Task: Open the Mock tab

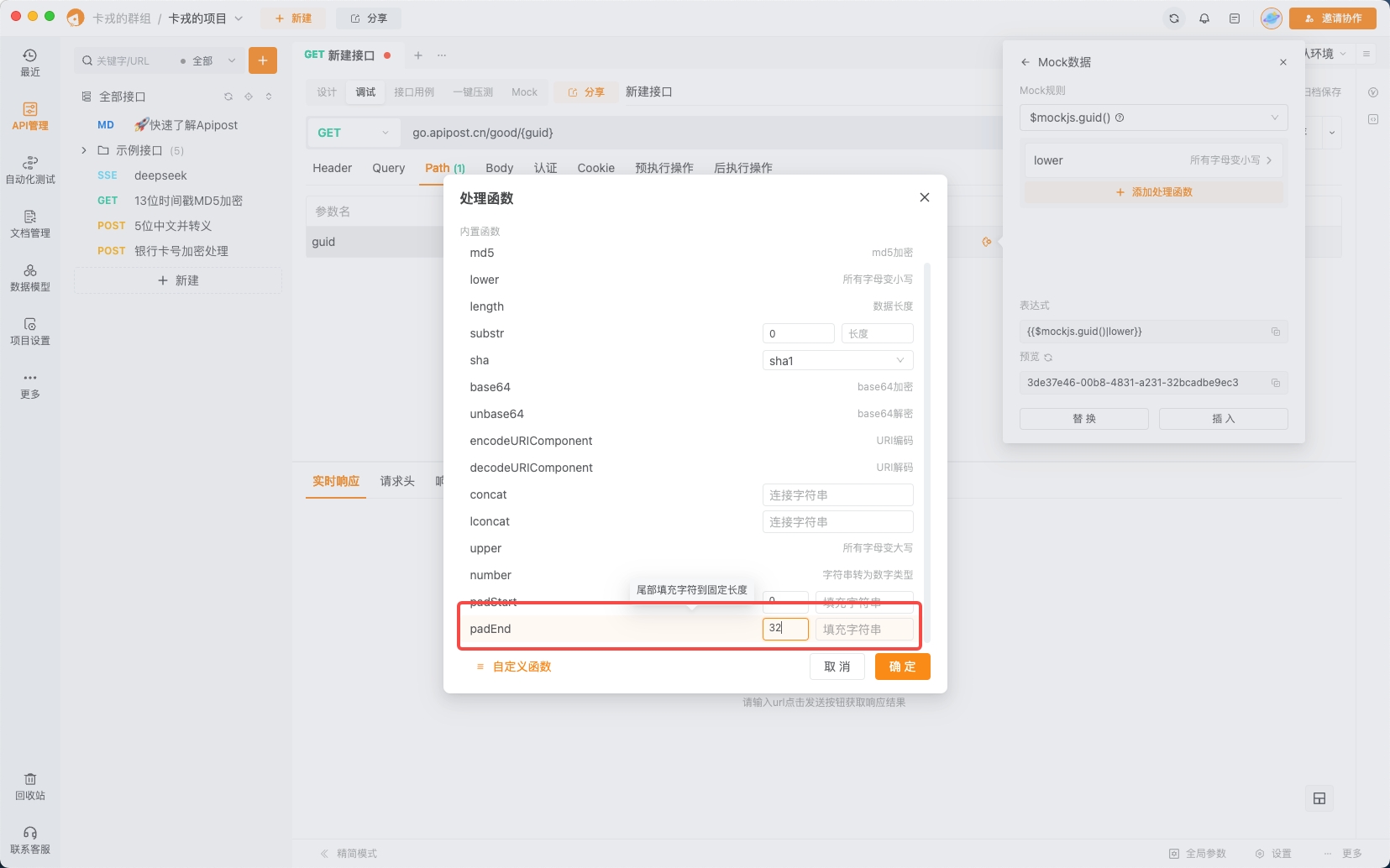Action: 524,92
